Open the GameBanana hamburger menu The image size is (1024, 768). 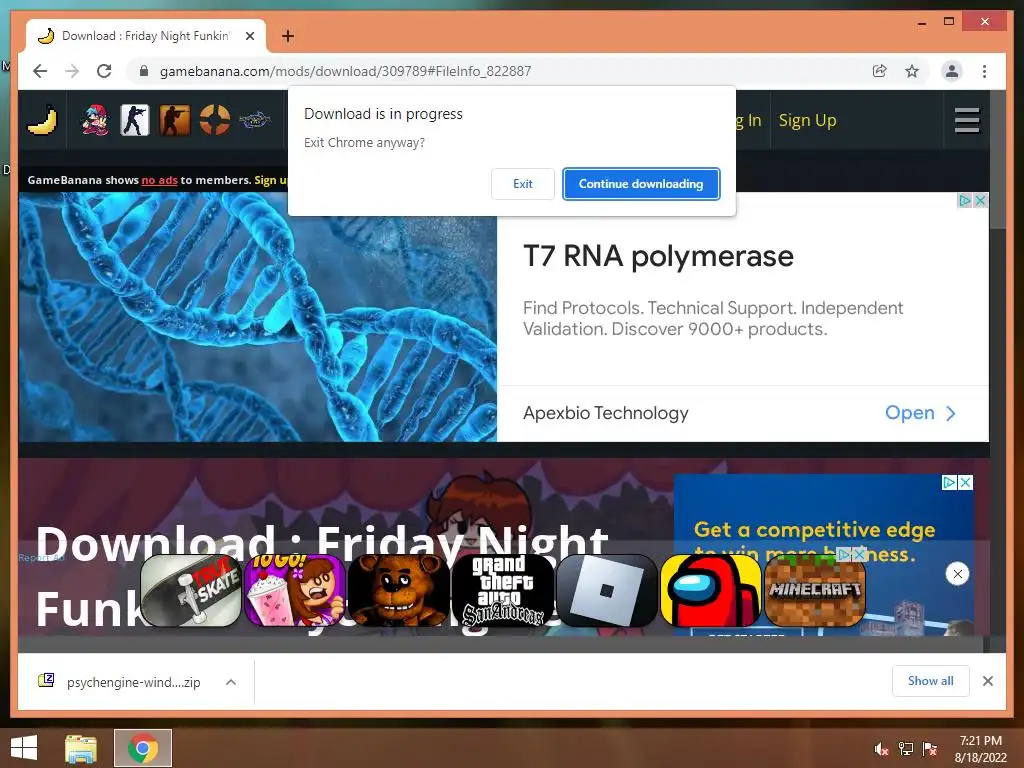pyautogui.click(x=967, y=120)
